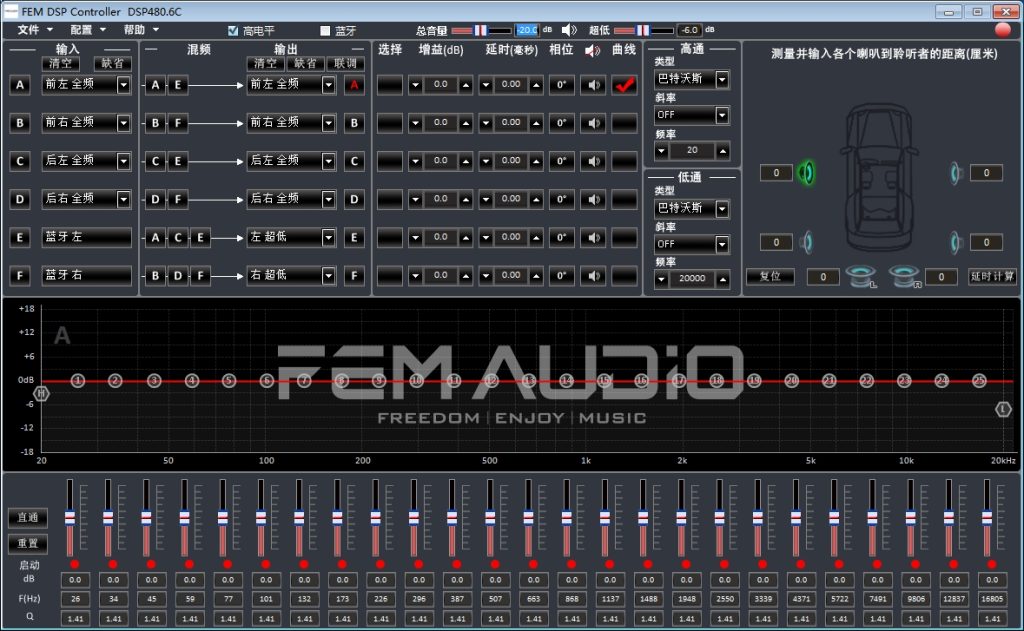This screenshot has height=631, width=1024.
Task: Toggle red enable dot for 26 Hz band
Action: [x=75, y=564]
